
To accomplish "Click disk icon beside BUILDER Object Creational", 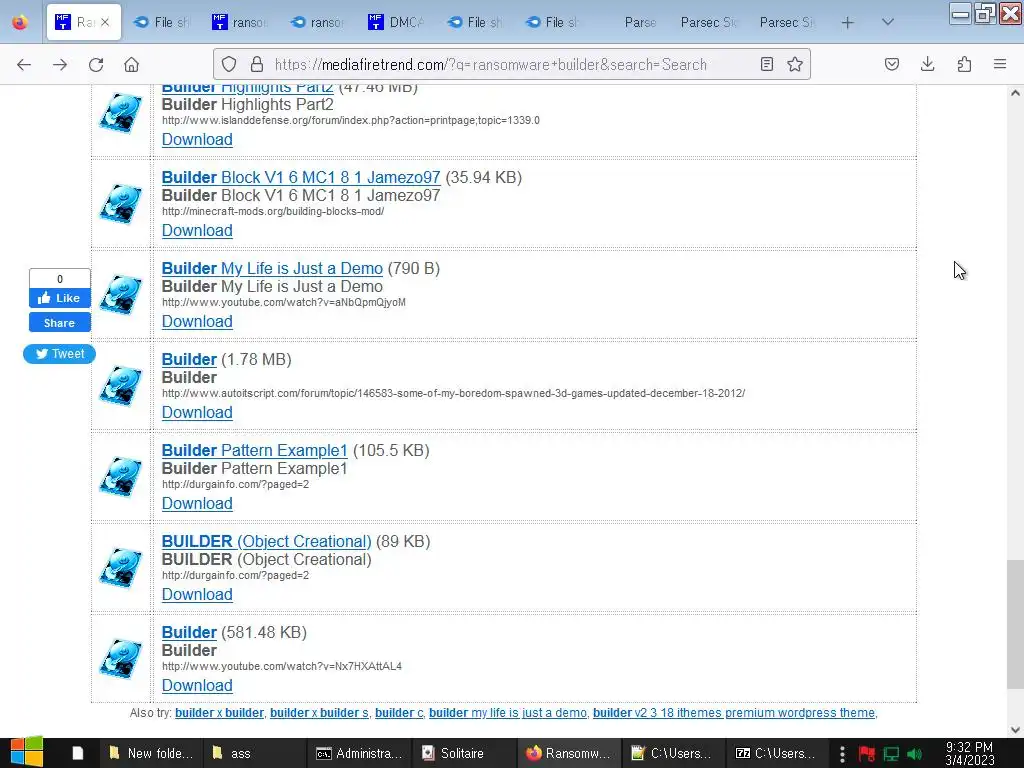I will pos(121,568).
